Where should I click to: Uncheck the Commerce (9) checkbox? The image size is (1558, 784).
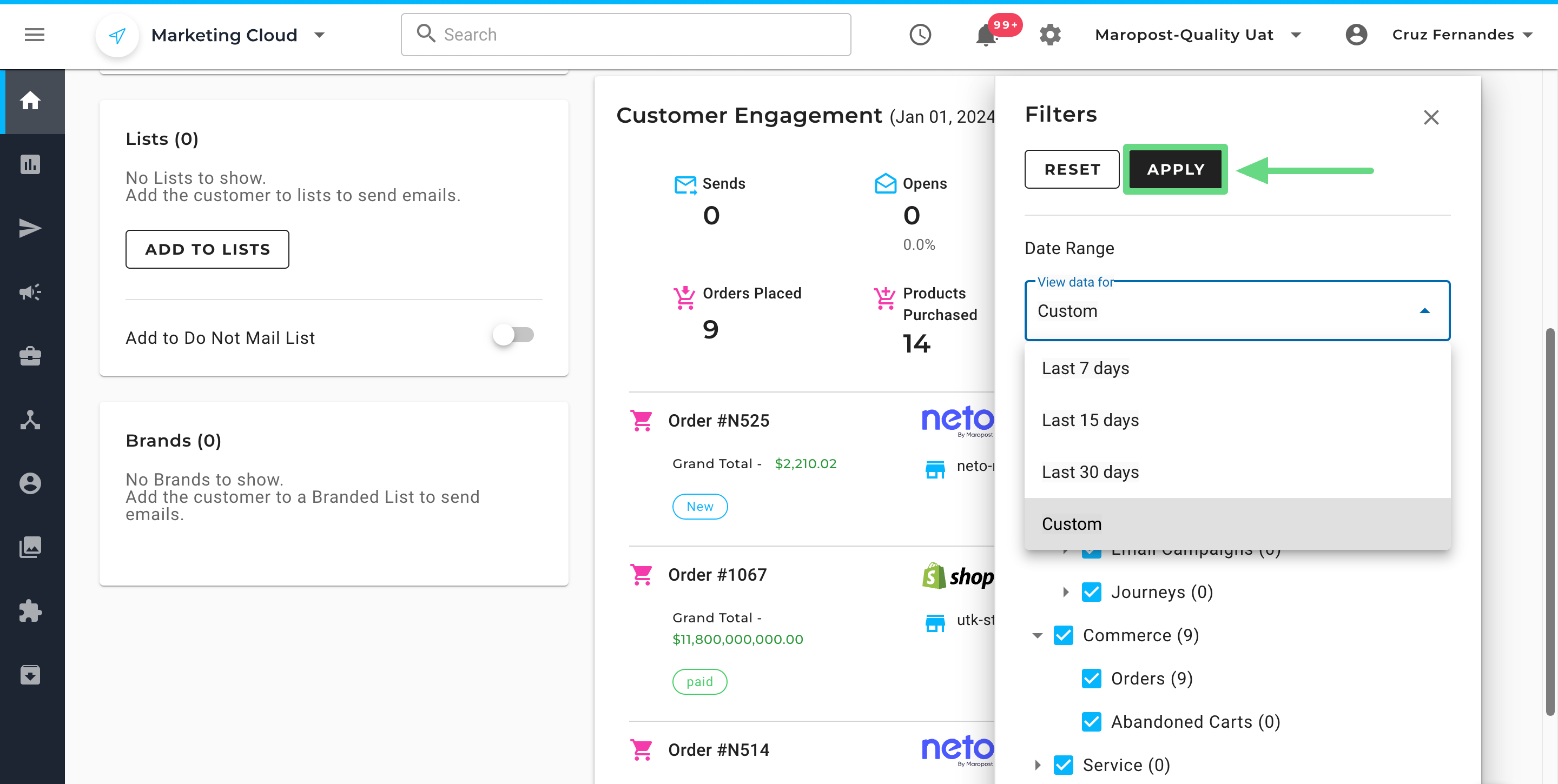[1063, 635]
